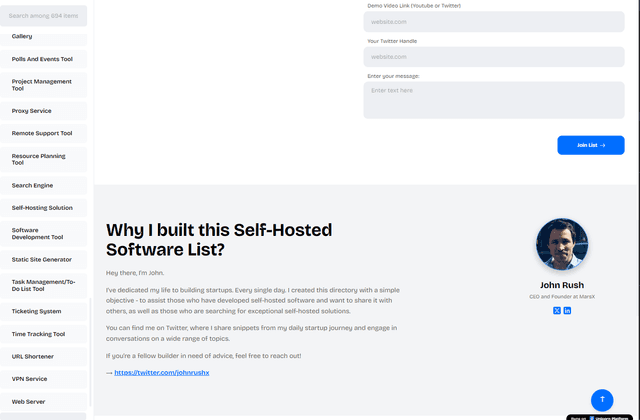Screen dimensions: 640x420
Task: Choose Remote Support Tool in sidebar
Action: tap(43, 133)
